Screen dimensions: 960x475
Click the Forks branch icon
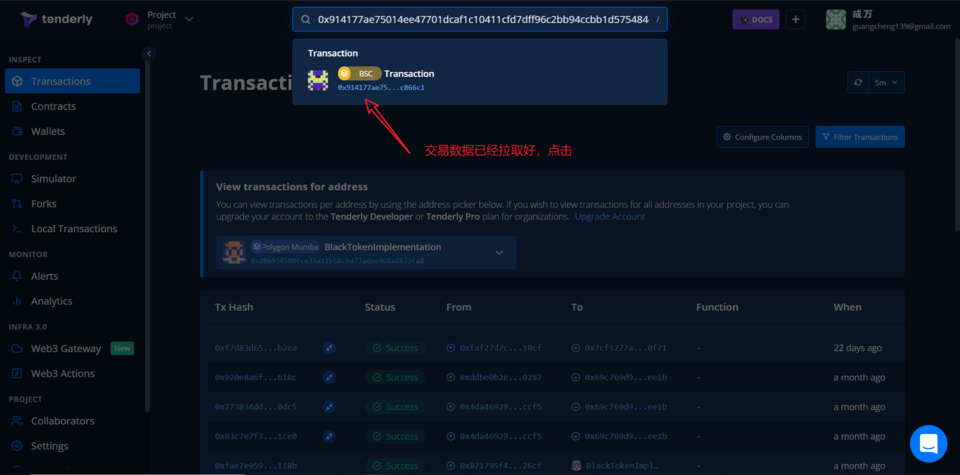[18, 204]
